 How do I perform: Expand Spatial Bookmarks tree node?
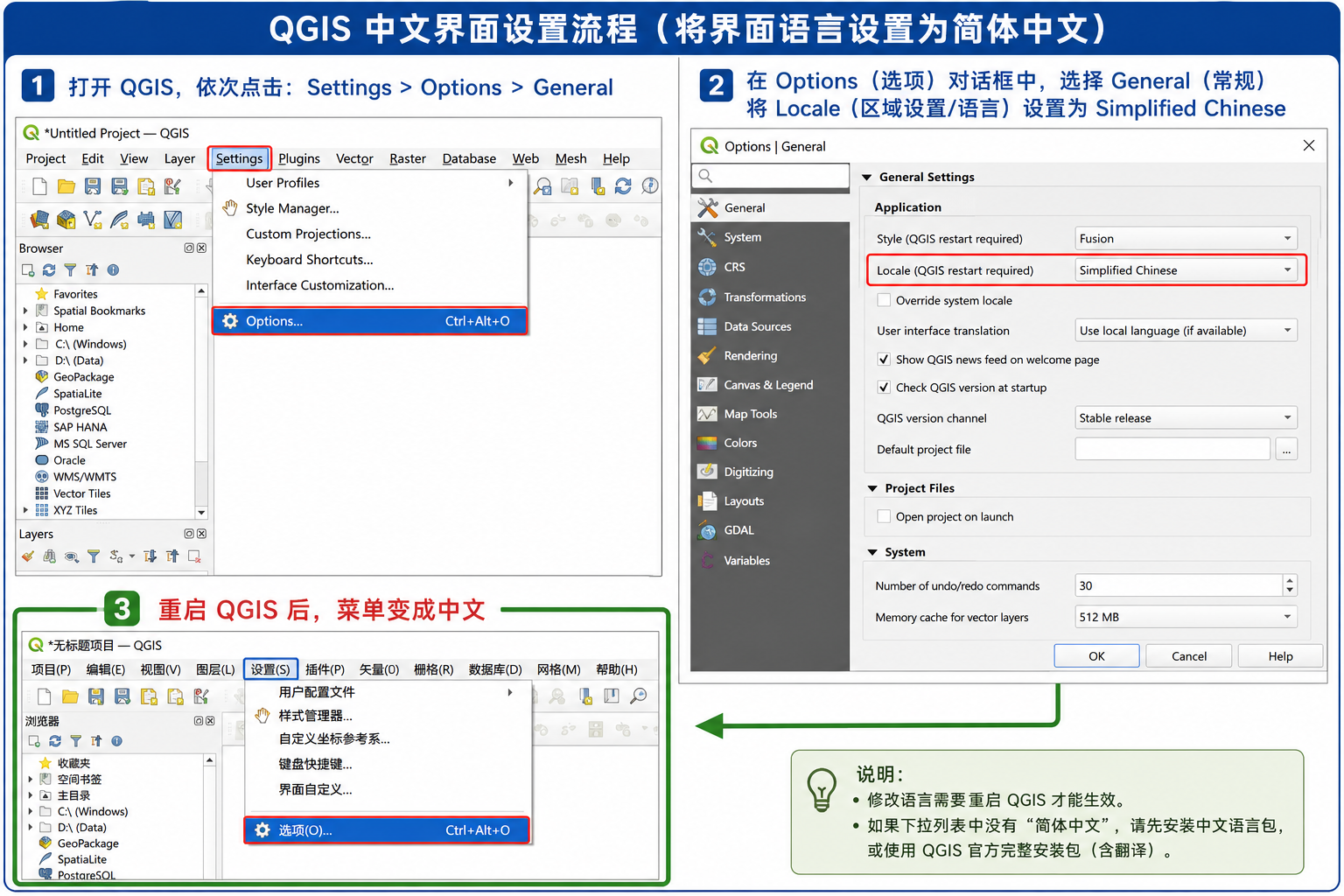(x=25, y=311)
